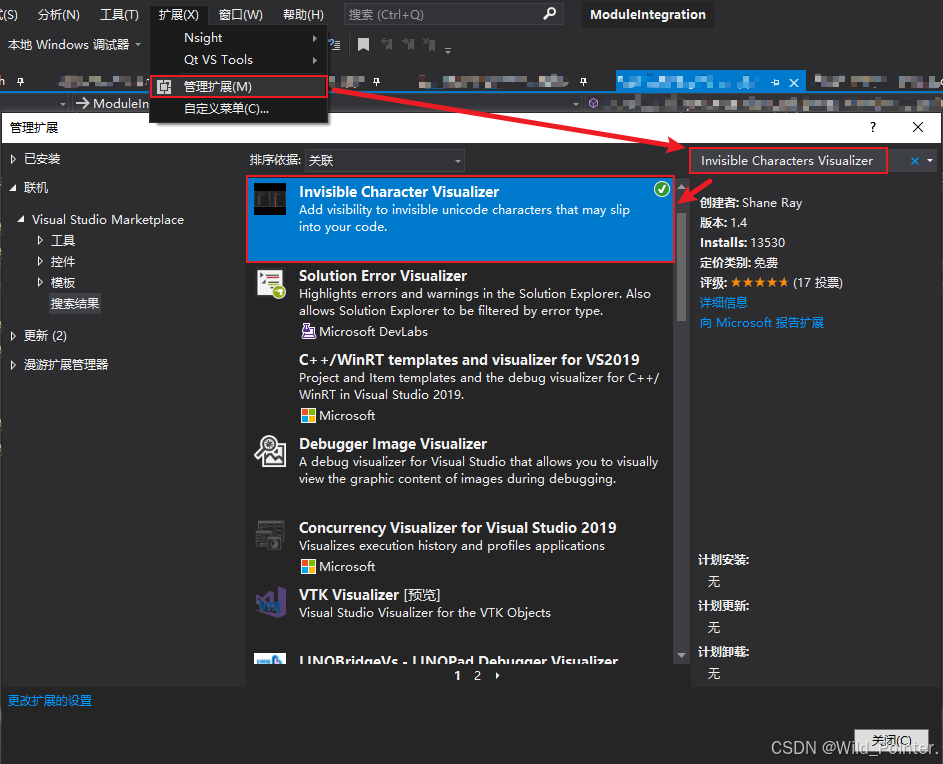Expand the 控件 category
Image resolution: width=943 pixels, height=764 pixels.
click(40, 261)
